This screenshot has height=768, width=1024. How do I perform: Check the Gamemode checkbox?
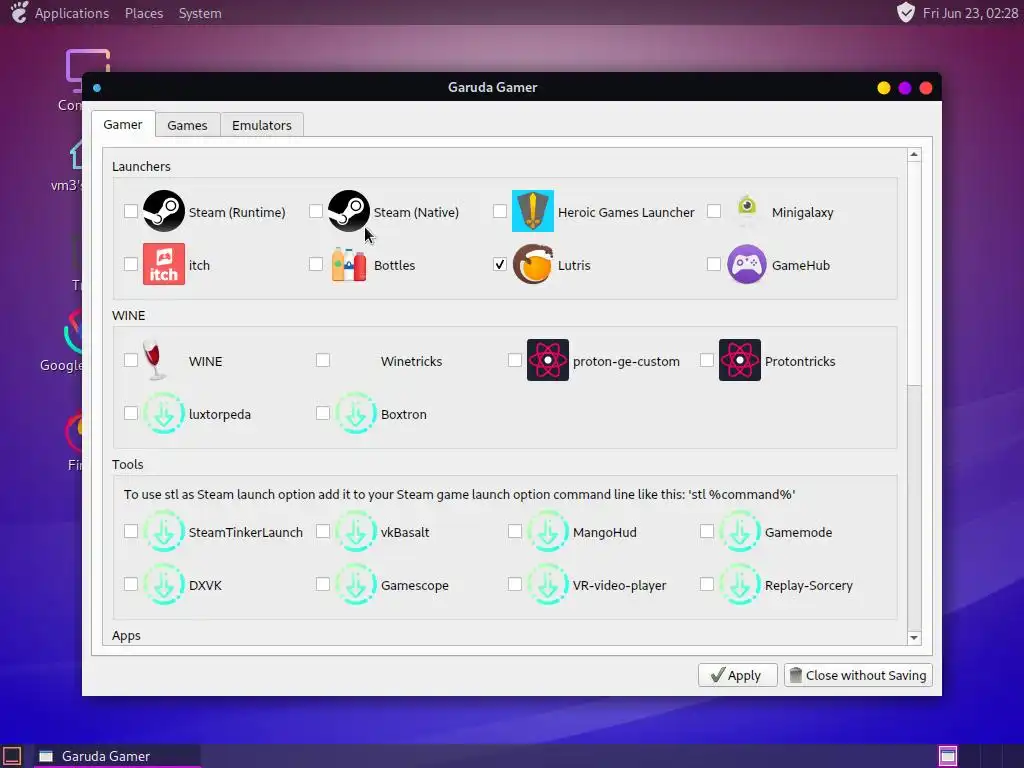pyautogui.click(x=707, y=531)
